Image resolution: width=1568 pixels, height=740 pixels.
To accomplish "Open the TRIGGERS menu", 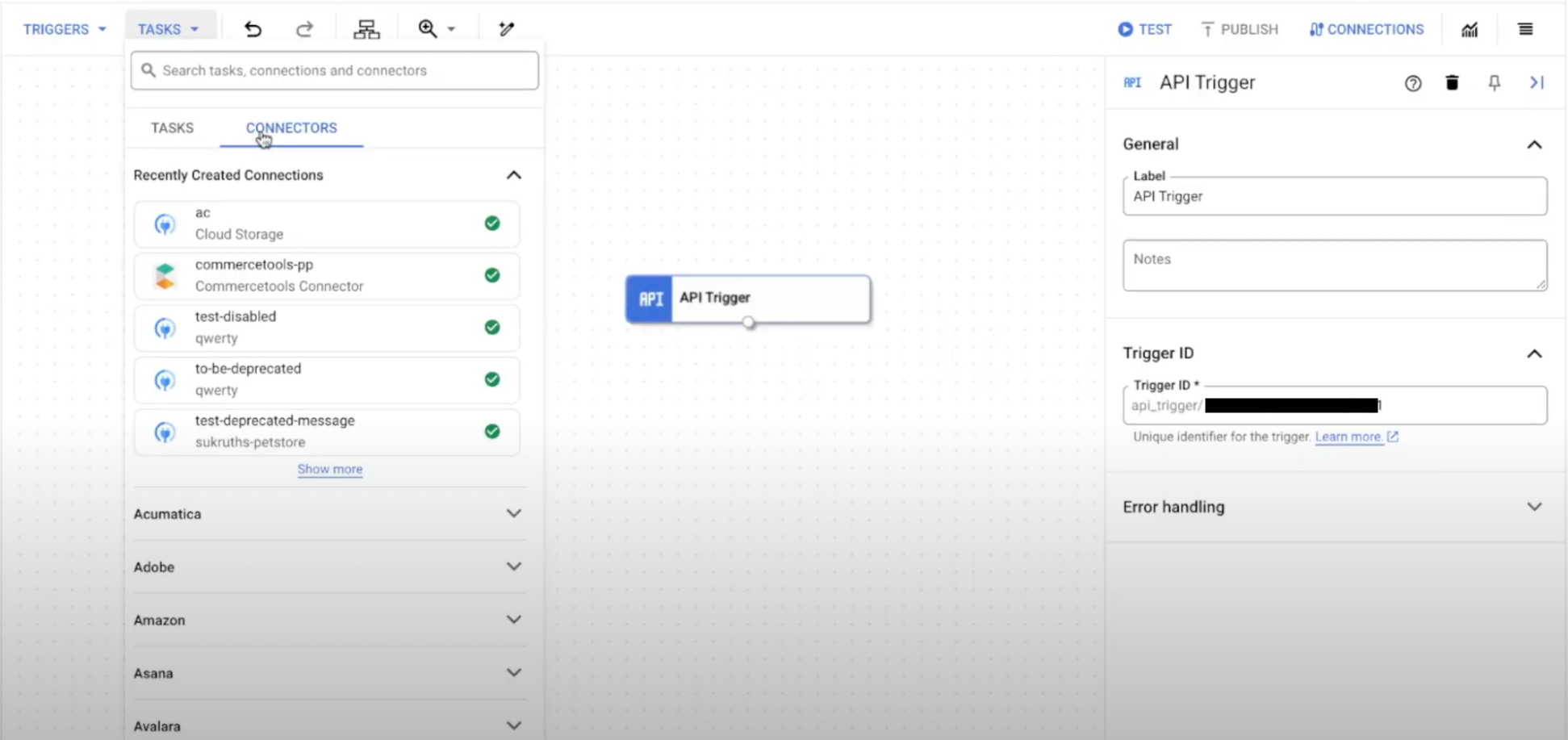I will click(64, 29).
